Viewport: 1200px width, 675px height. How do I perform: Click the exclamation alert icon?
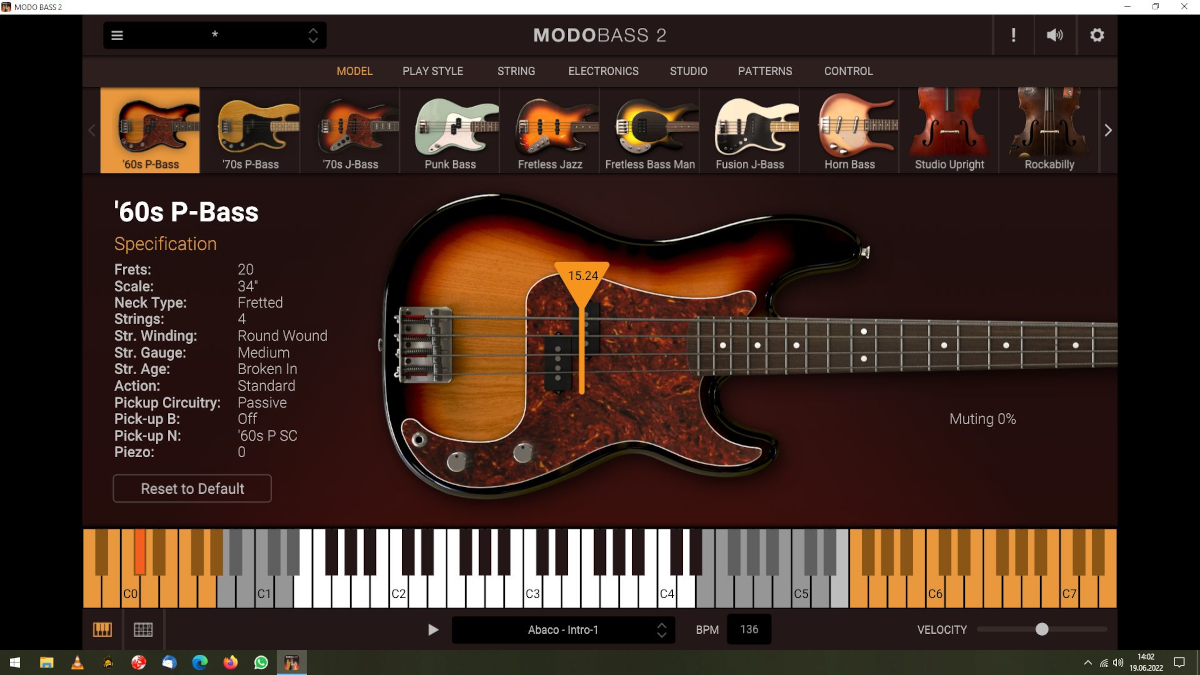(1013, 36)
